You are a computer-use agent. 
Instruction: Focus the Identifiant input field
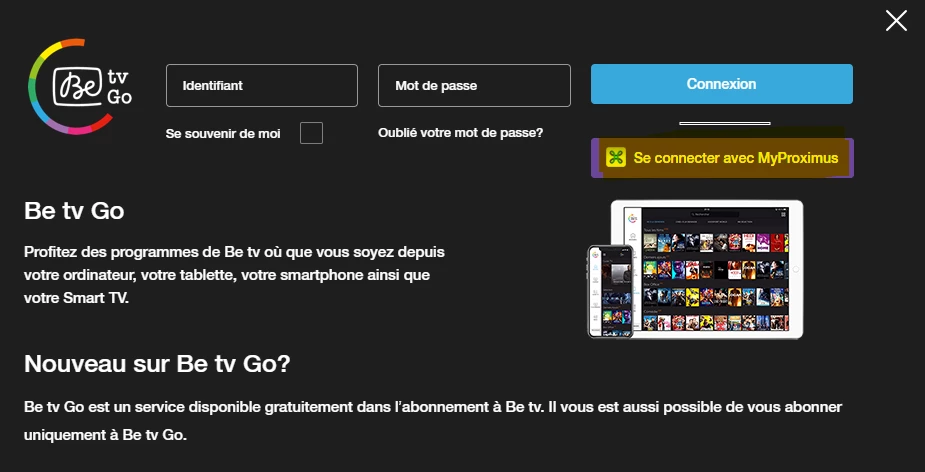262,86
